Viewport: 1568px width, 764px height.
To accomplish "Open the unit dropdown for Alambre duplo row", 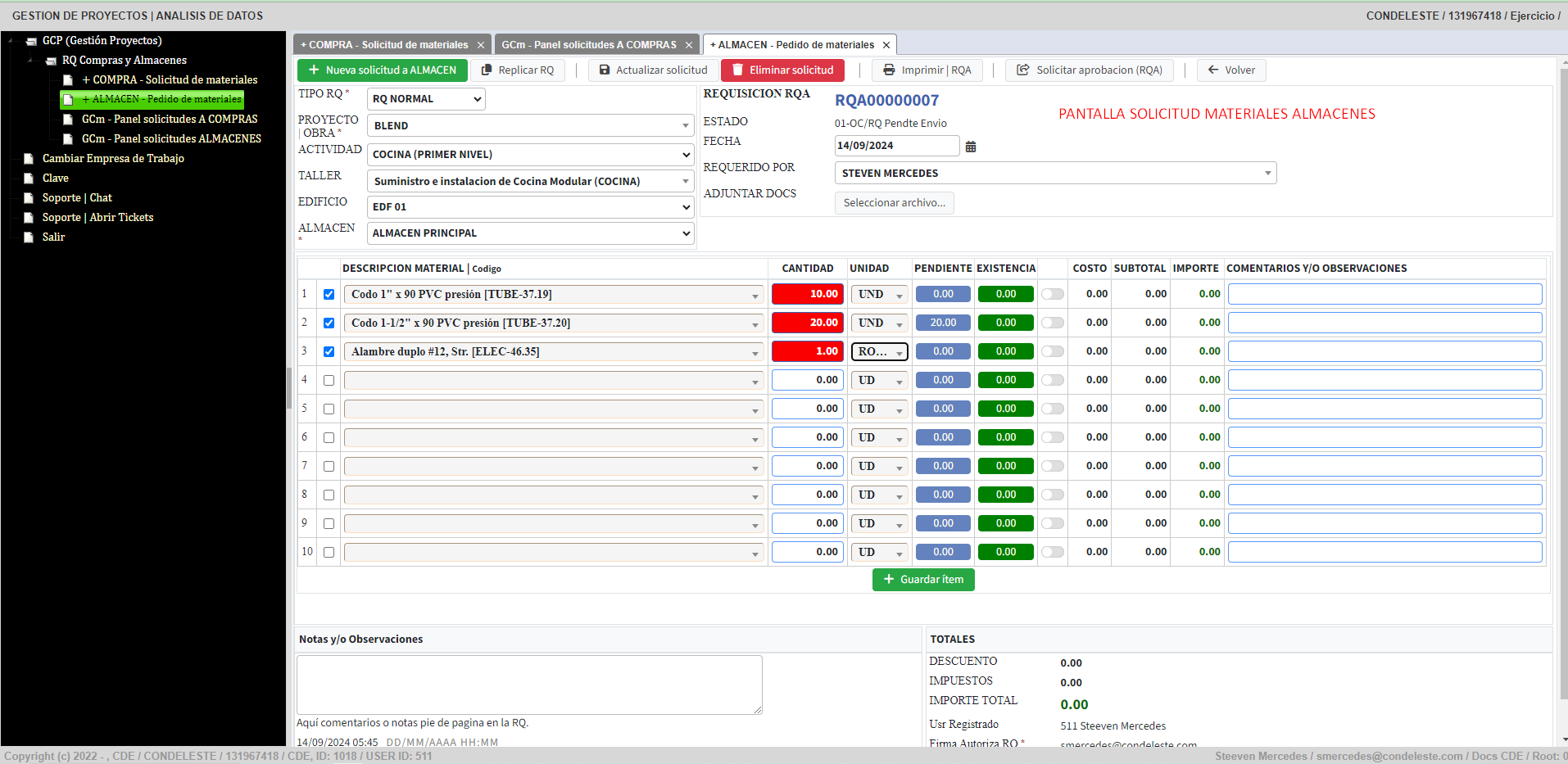I will pos(879,352).
